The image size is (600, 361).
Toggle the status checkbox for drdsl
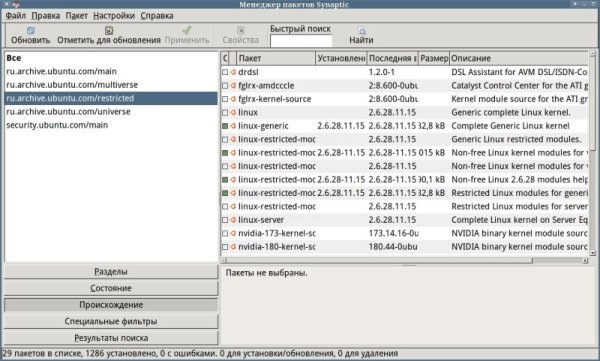pyautogui.click(x=225, y=72)
